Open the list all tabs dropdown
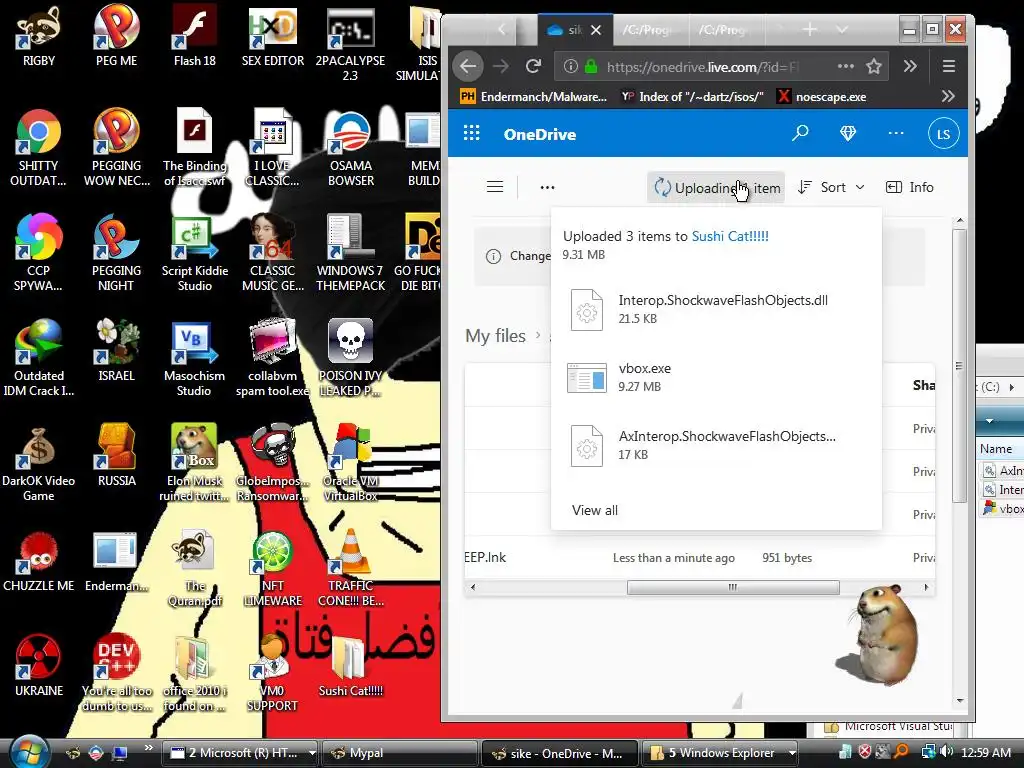The width and height of the screenshot is (1024, 768). (x=842, y=29)
